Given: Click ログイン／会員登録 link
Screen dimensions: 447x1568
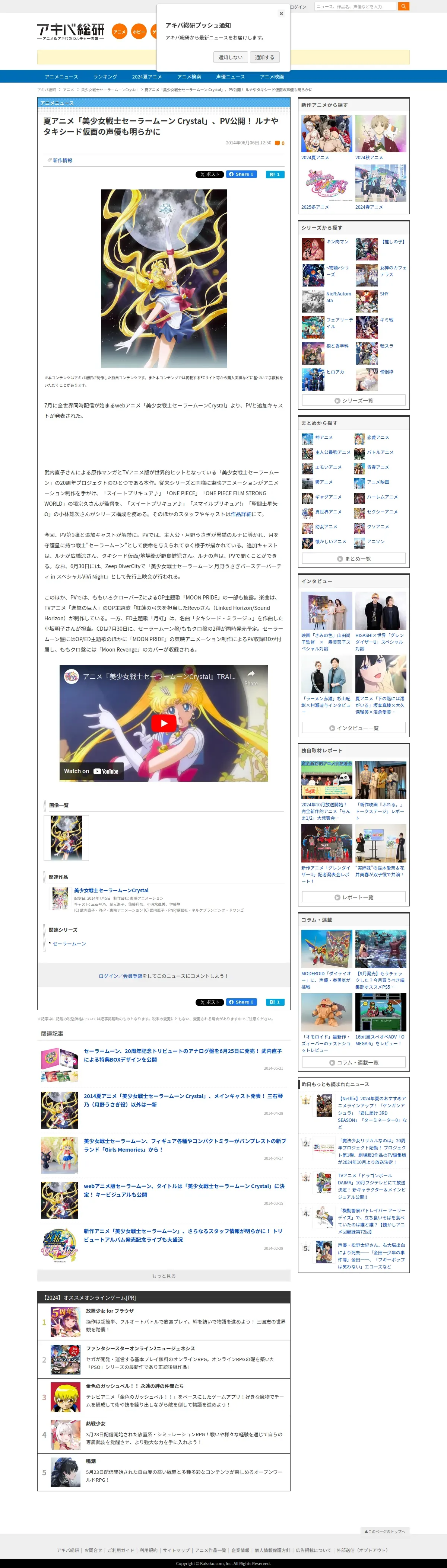Looking at the screenshot, I should click(120, 976).
